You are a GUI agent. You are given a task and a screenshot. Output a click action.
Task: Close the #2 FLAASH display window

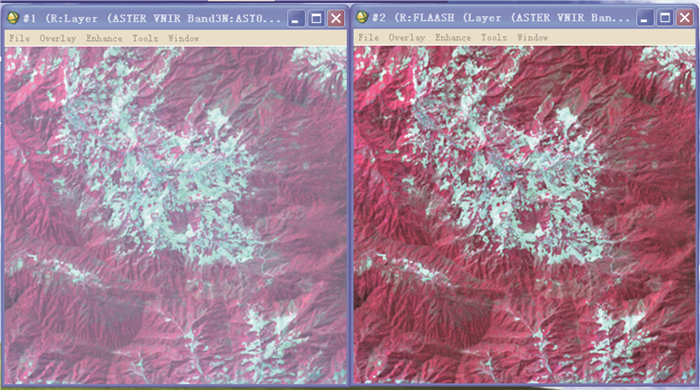click(685, 18)
